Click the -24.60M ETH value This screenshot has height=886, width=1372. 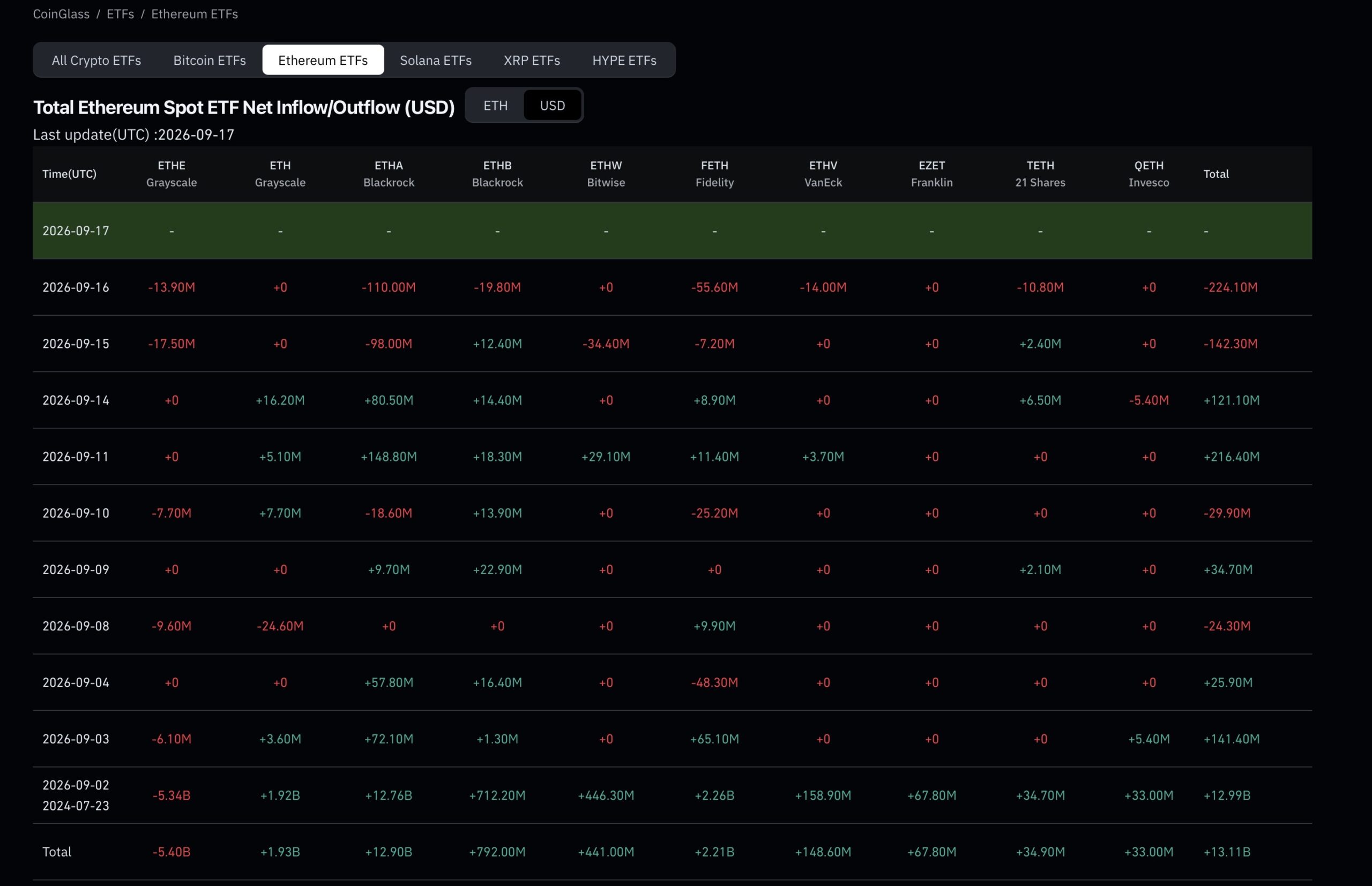(x=280, y=626)
